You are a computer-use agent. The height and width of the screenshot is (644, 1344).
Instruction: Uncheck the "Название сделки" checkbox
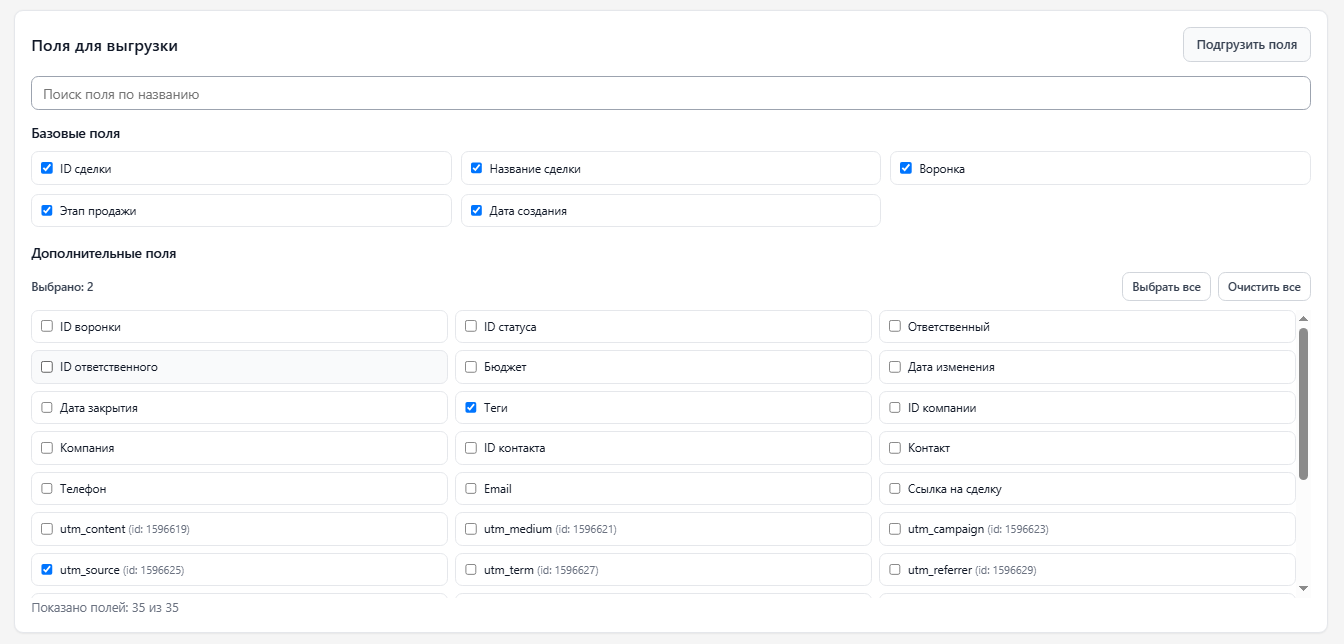coord(477,168)
